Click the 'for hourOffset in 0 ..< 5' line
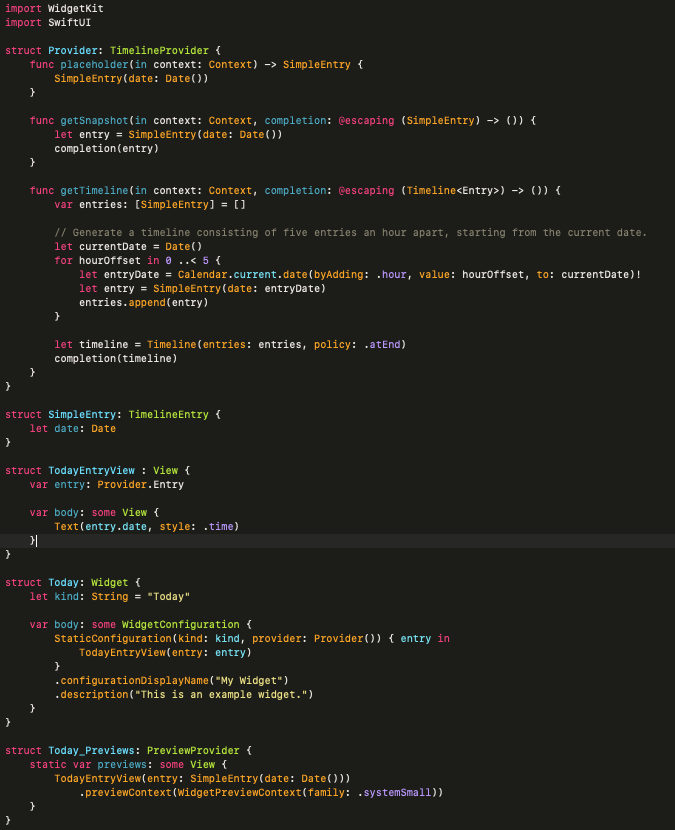Screen dimensions: 675x830 (137, 261)
